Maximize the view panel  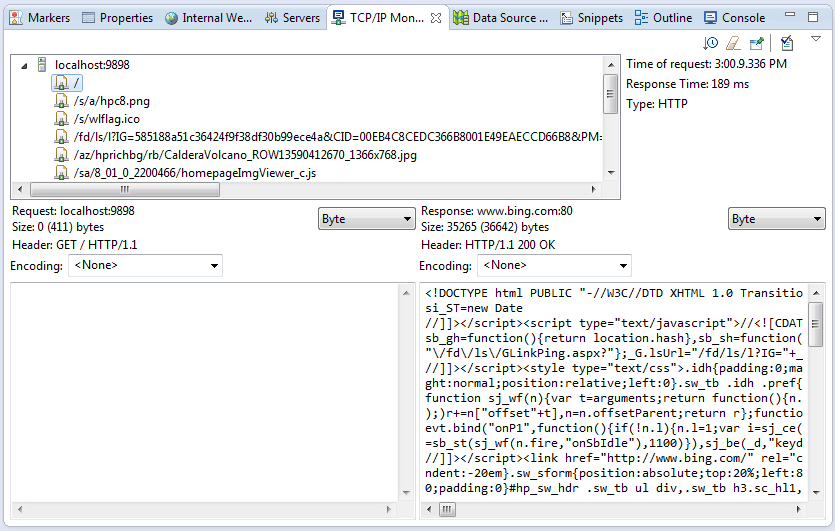click(x=813, y=17)
